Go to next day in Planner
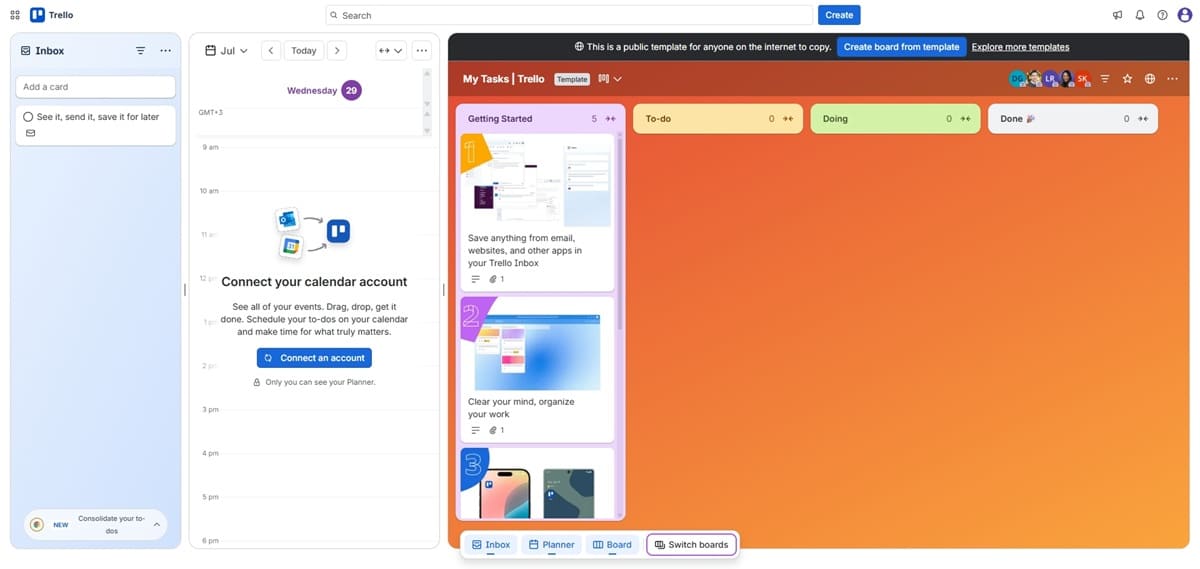Image resolution: width=1200 pixels, height=569 pixels. click(337, 51)
